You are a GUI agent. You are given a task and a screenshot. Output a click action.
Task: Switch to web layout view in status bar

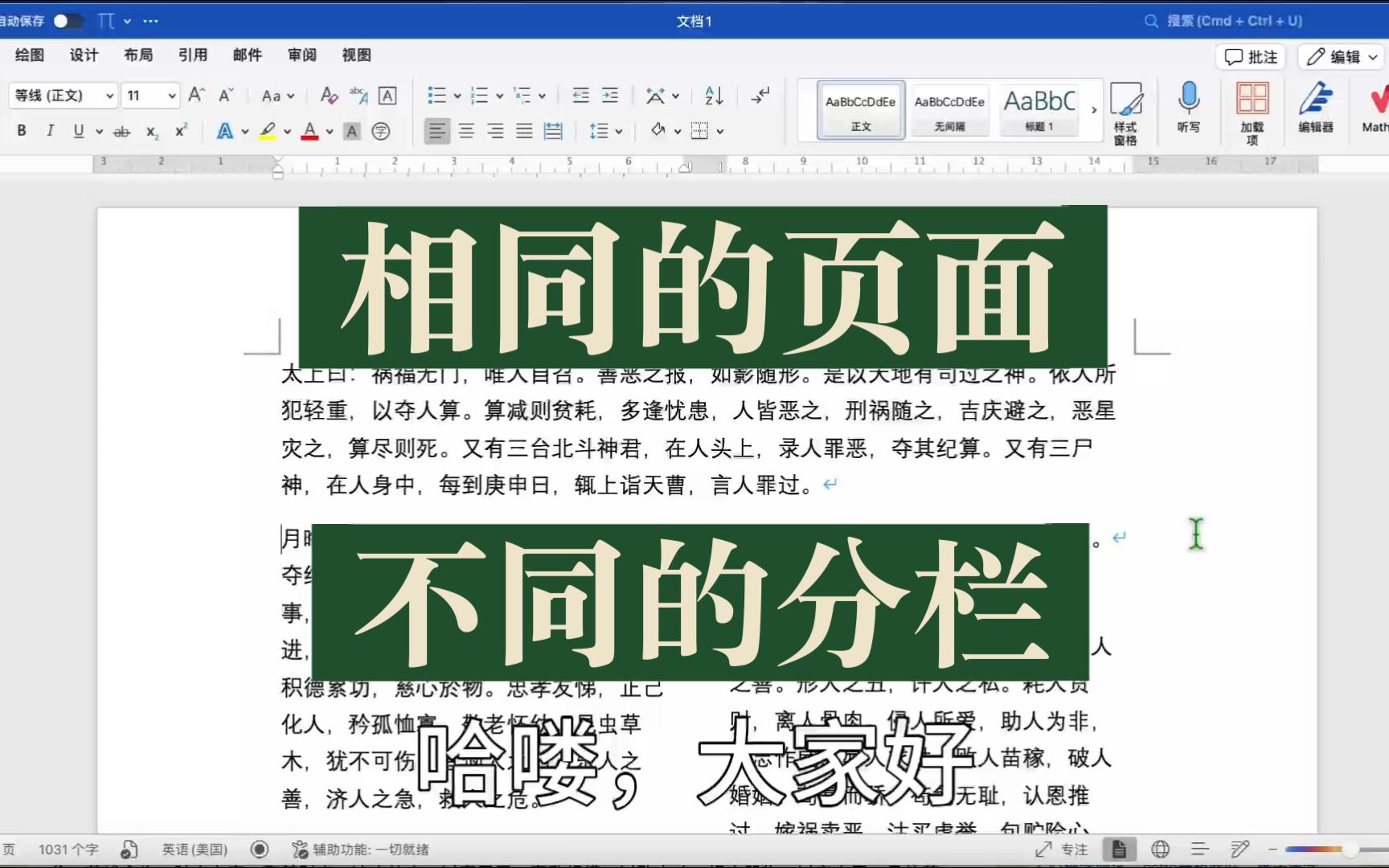tap(1160, 849)
